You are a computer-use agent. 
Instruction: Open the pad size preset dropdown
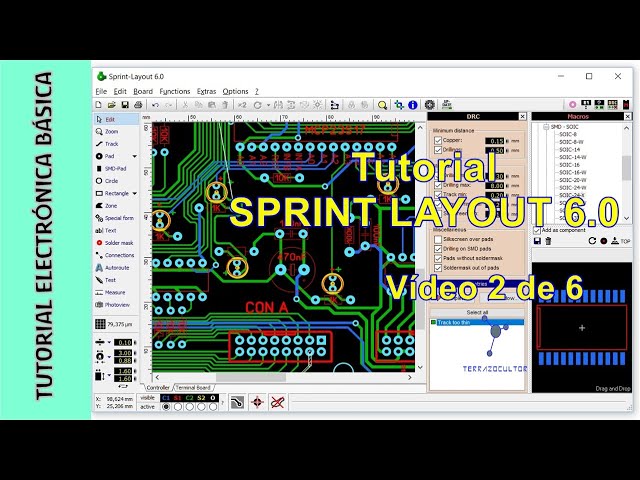click(109, 357)
